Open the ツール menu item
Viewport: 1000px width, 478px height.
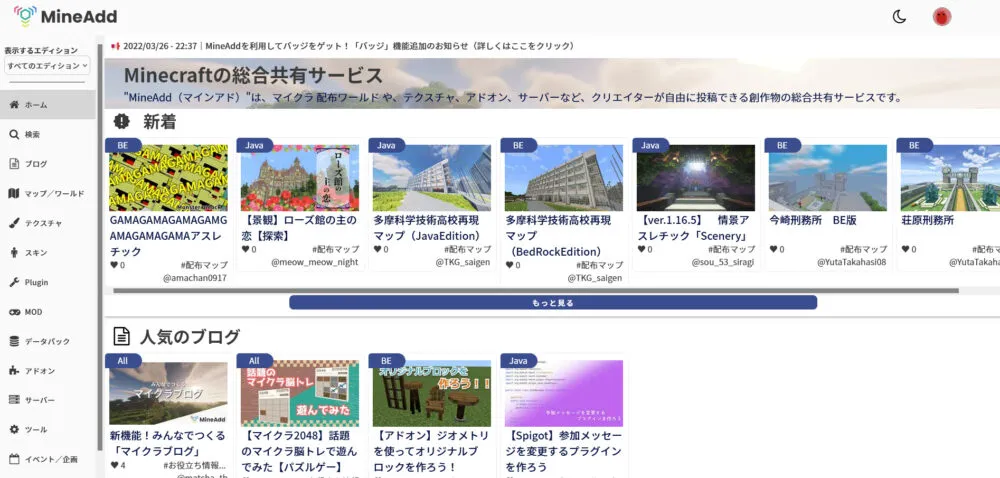(x=35, y=430)
